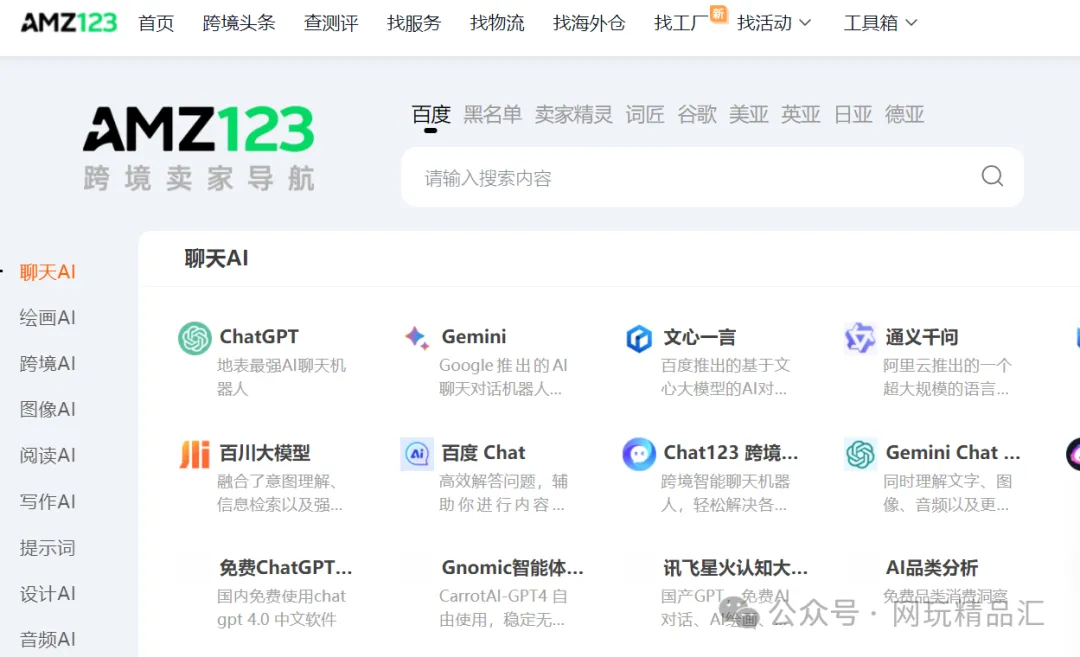This screenshot has height=657, width=1080.
Task: Go to 首页 in the navigation bar
Action: 156,23
